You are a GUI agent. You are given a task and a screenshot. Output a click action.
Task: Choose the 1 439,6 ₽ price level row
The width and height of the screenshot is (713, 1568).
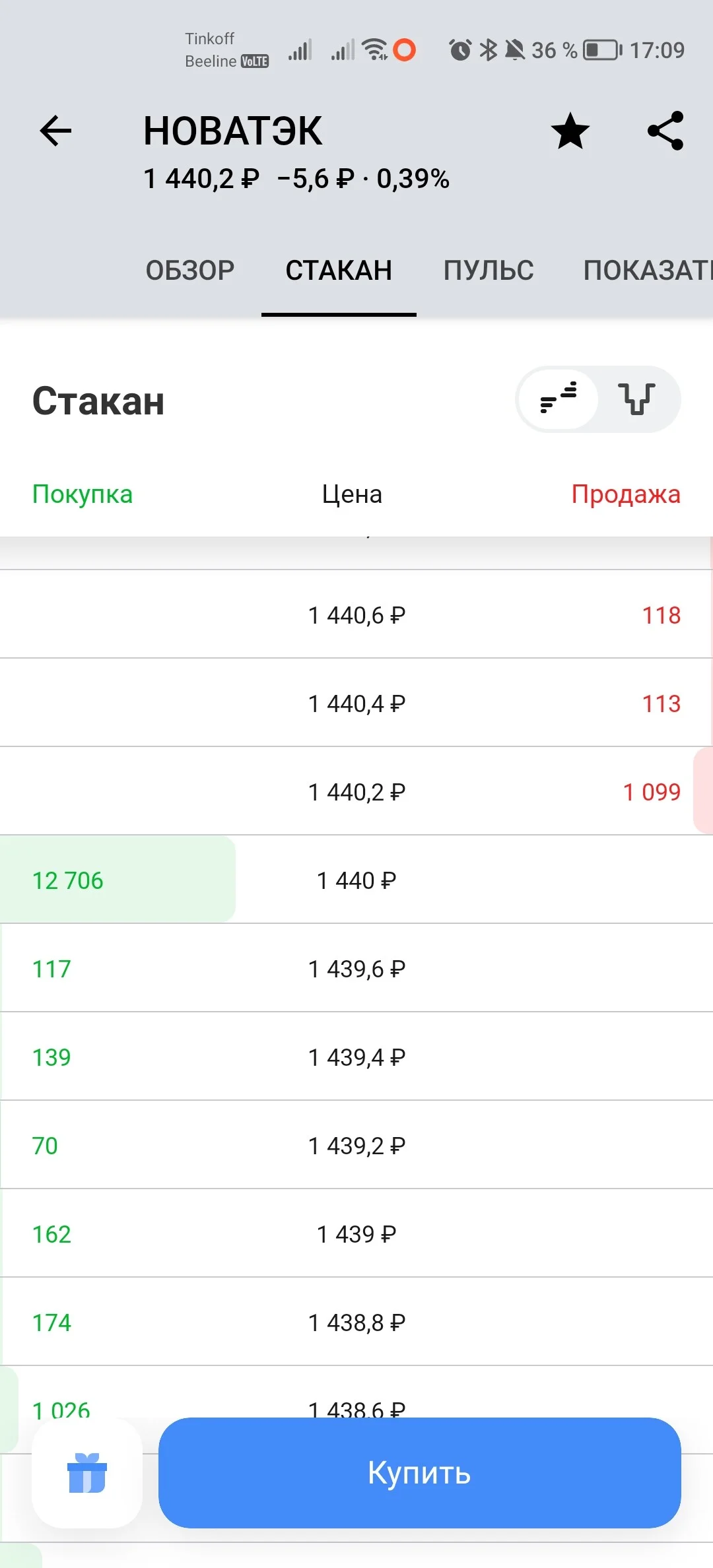tap(356, 968)
